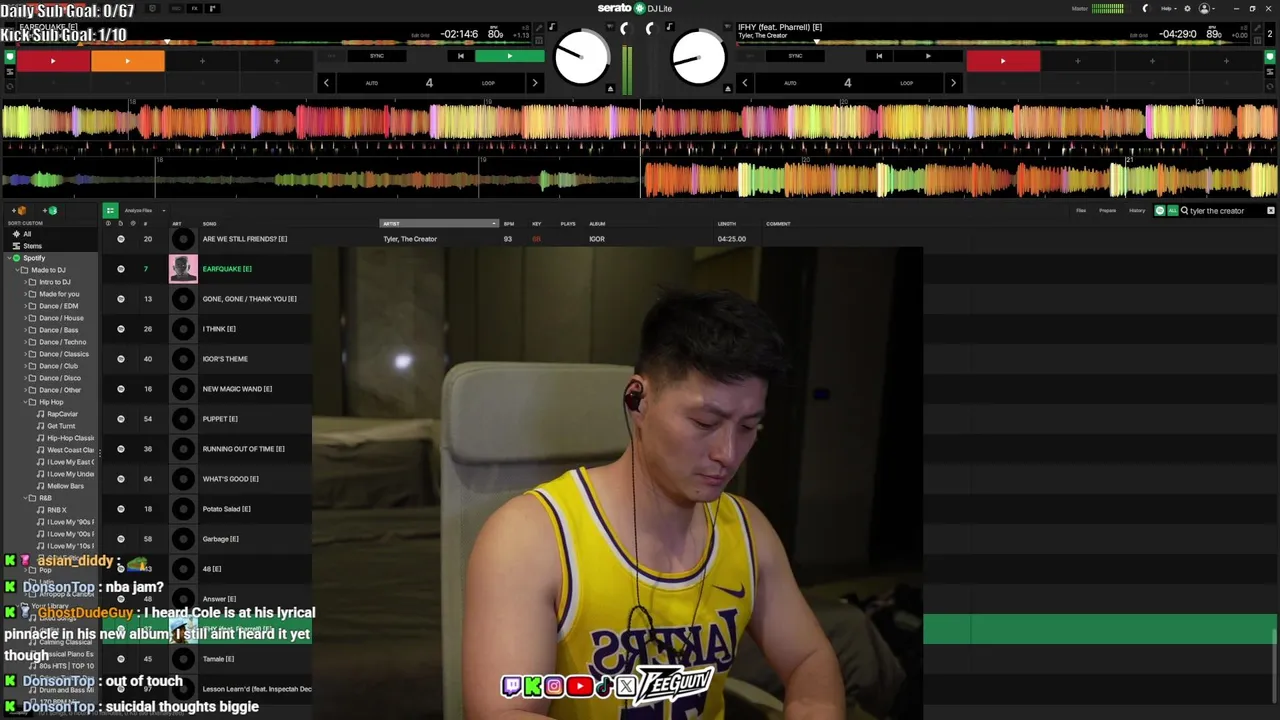
Task: Enable SYNC on the right deck
Action: (x=795, y=56)
